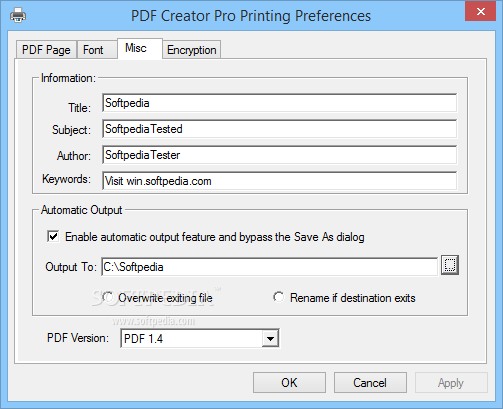
Task: Focus the Author text box
Action: [279, 155]
